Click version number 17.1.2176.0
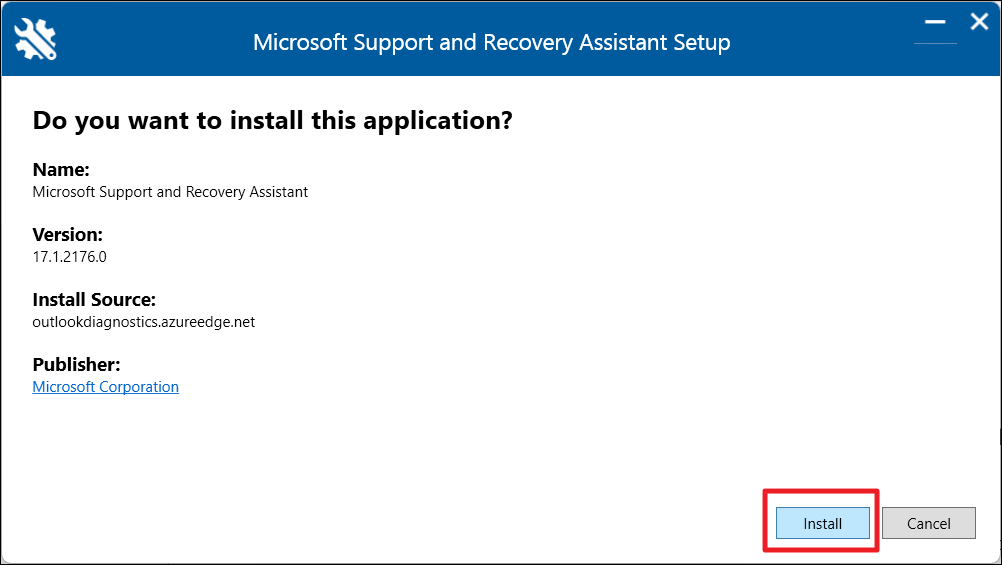The height and width of the screenshot is (565, 1002). tap(69, 257)
